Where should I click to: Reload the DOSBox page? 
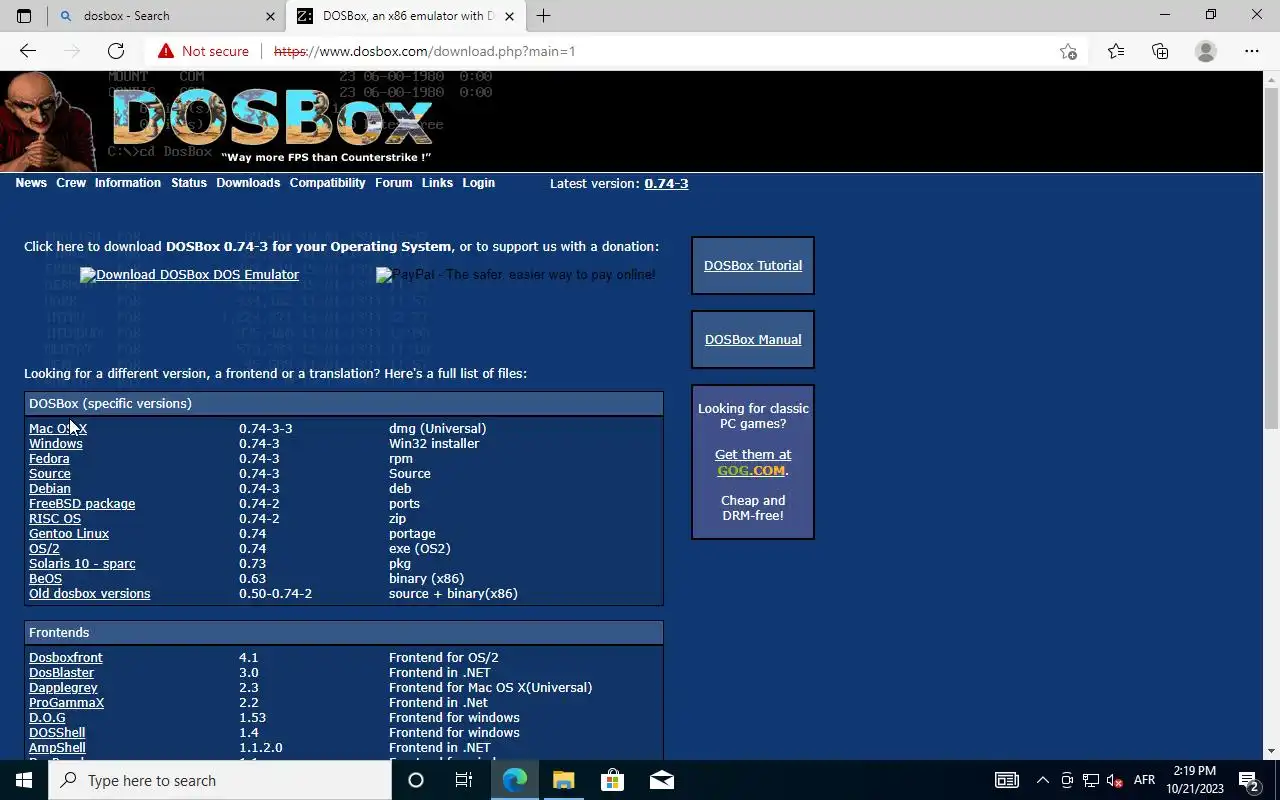pyautogui.click(x=116, y=51)
